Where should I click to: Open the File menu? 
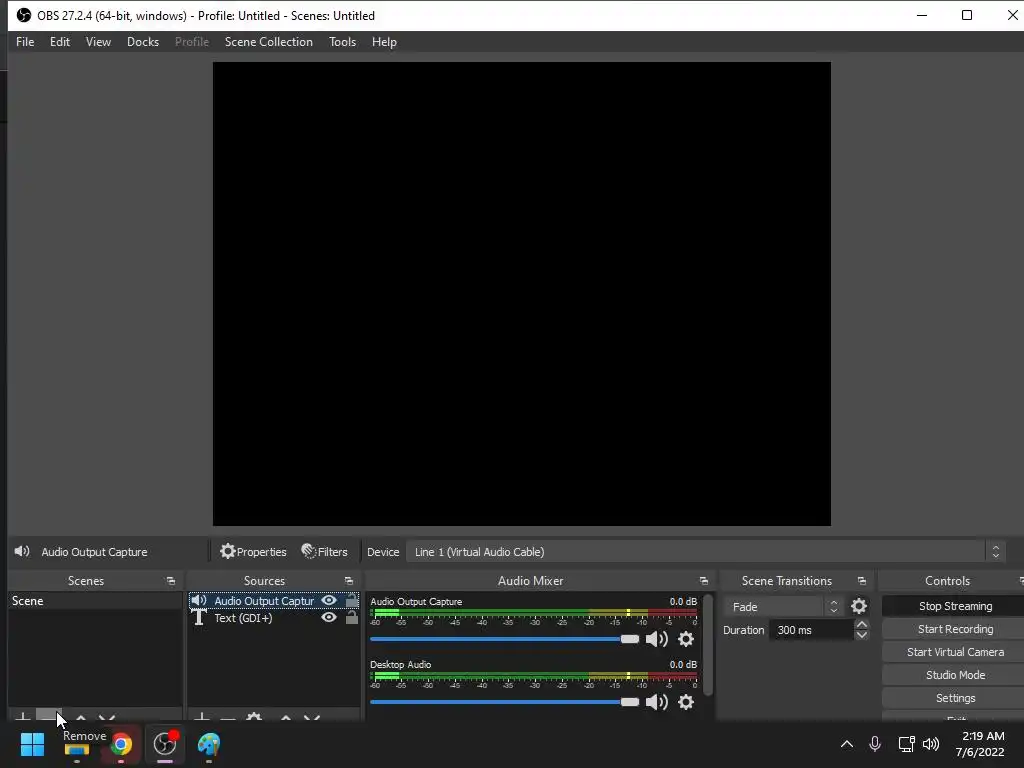[25, 42]
